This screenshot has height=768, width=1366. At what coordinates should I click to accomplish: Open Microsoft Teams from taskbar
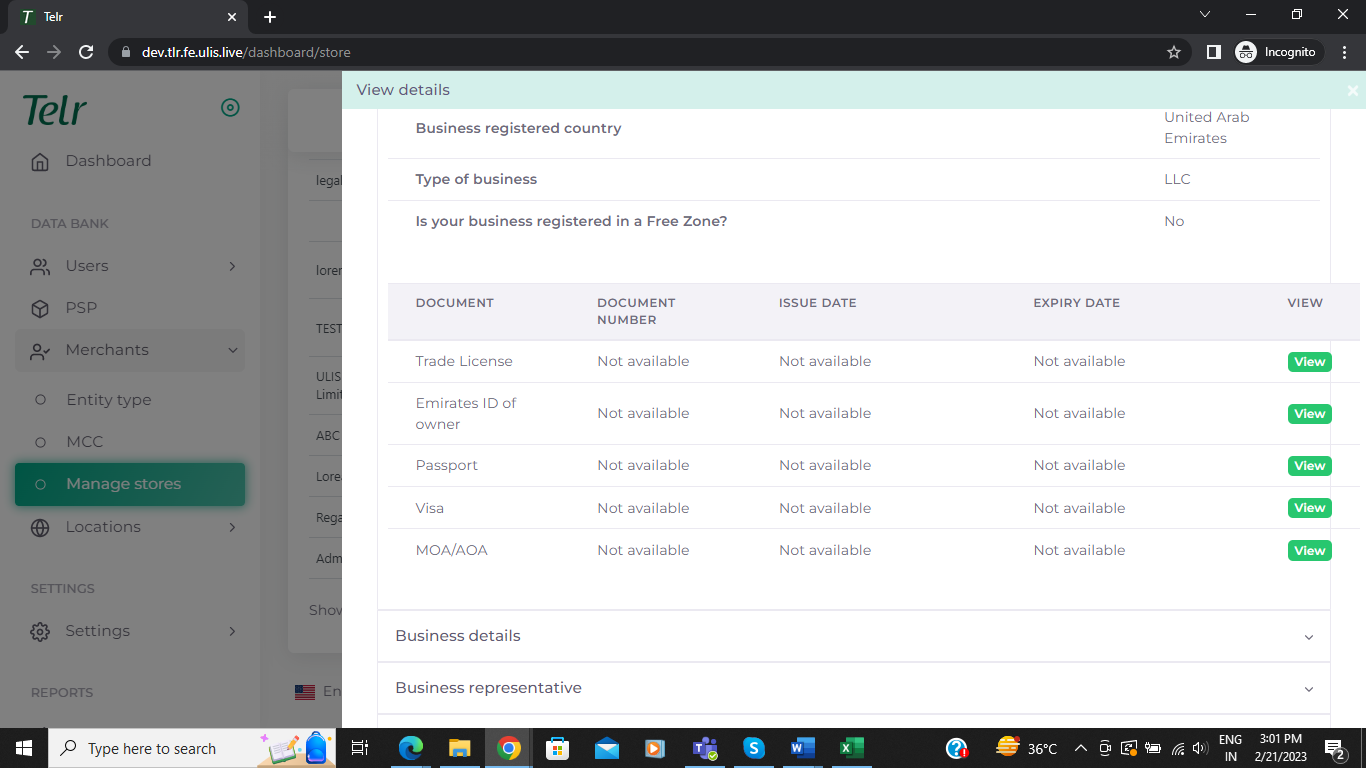tap(705, 748)
